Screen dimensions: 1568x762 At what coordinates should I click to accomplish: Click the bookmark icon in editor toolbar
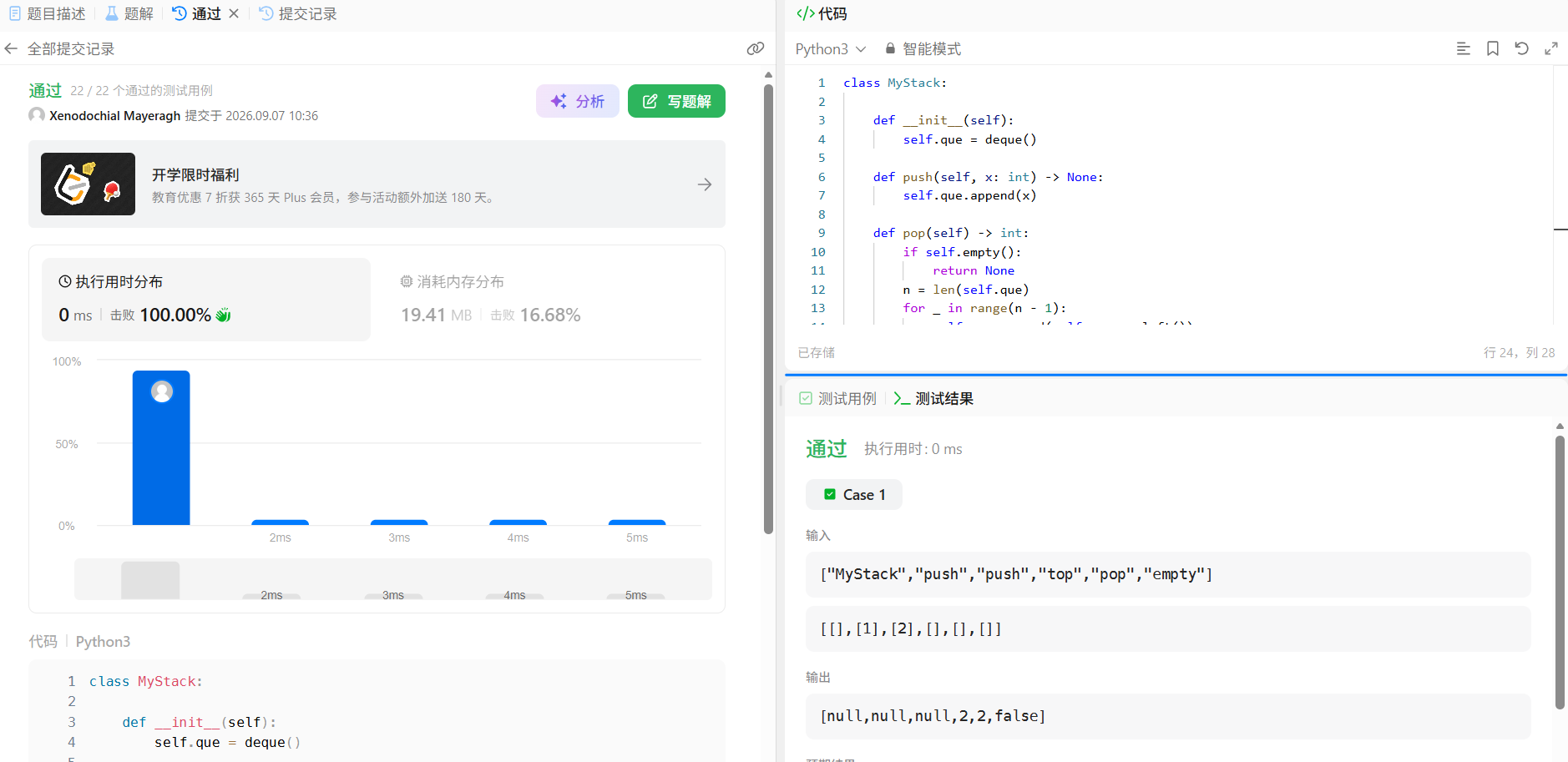1493,48
